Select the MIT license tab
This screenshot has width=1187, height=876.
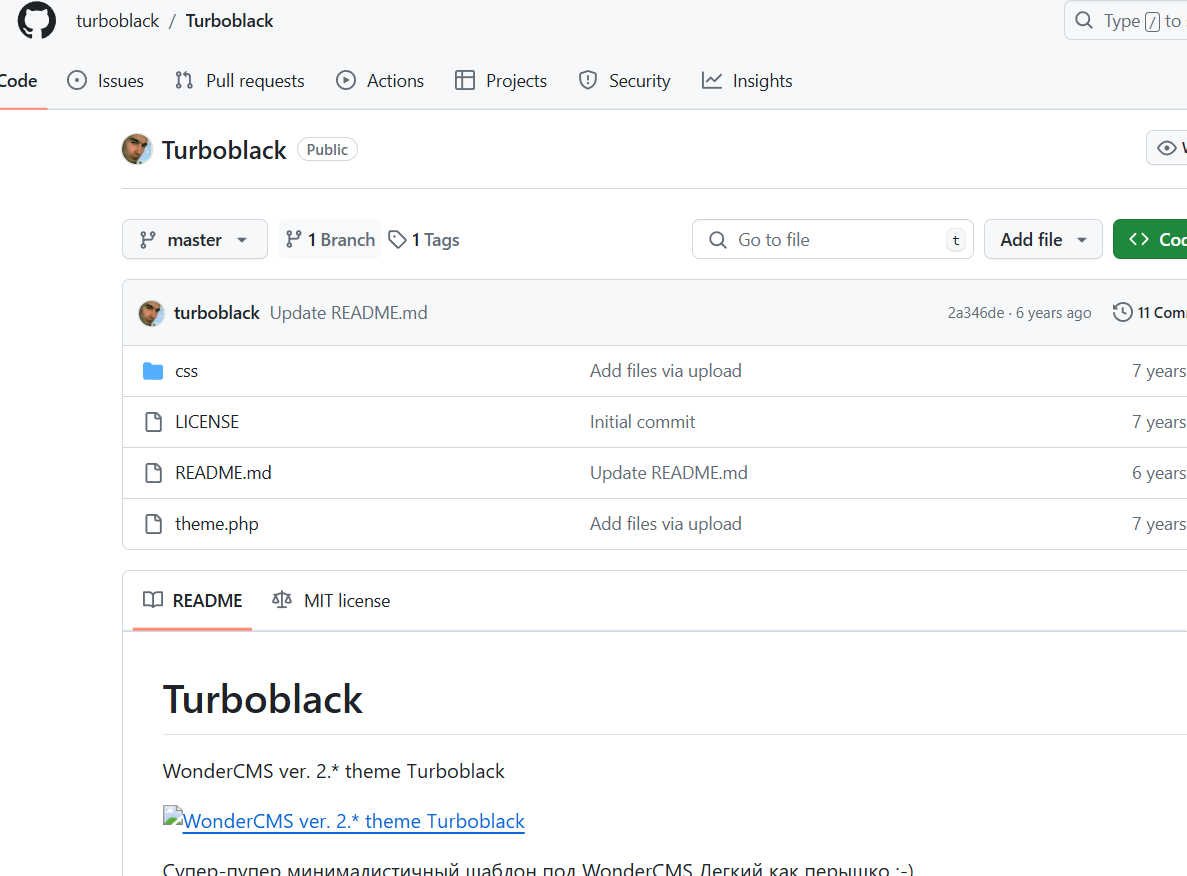coord(332,600)
